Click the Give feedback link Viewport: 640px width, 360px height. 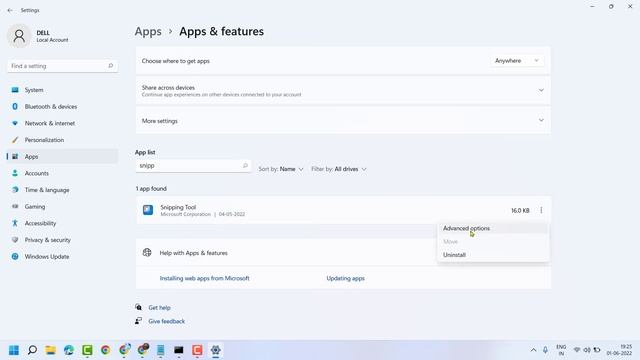point(167,321)
